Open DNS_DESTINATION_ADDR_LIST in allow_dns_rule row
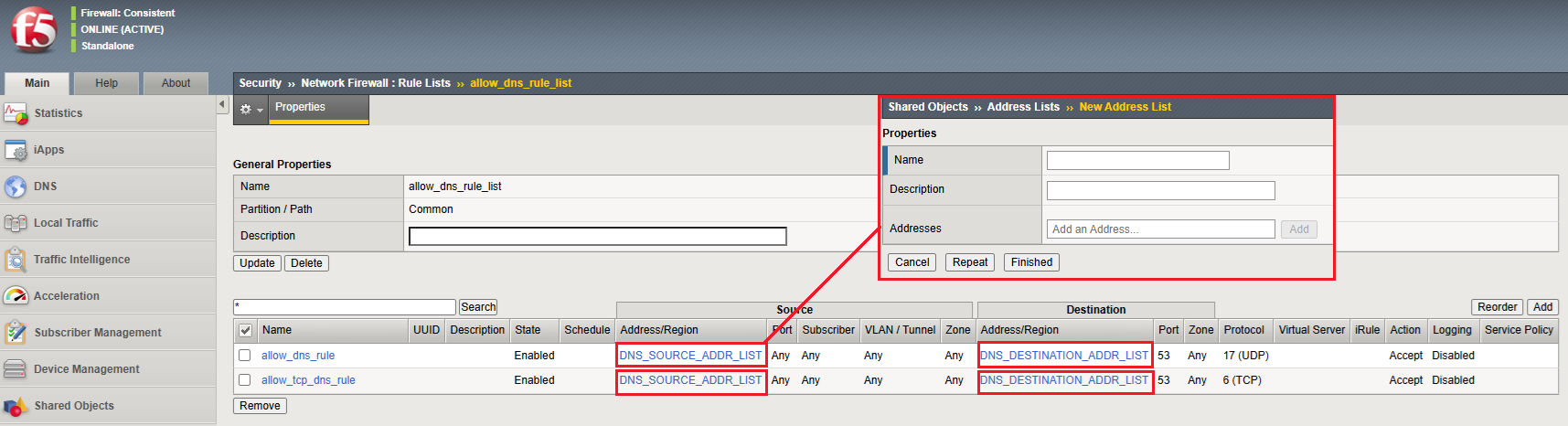 pos(1064,356)
